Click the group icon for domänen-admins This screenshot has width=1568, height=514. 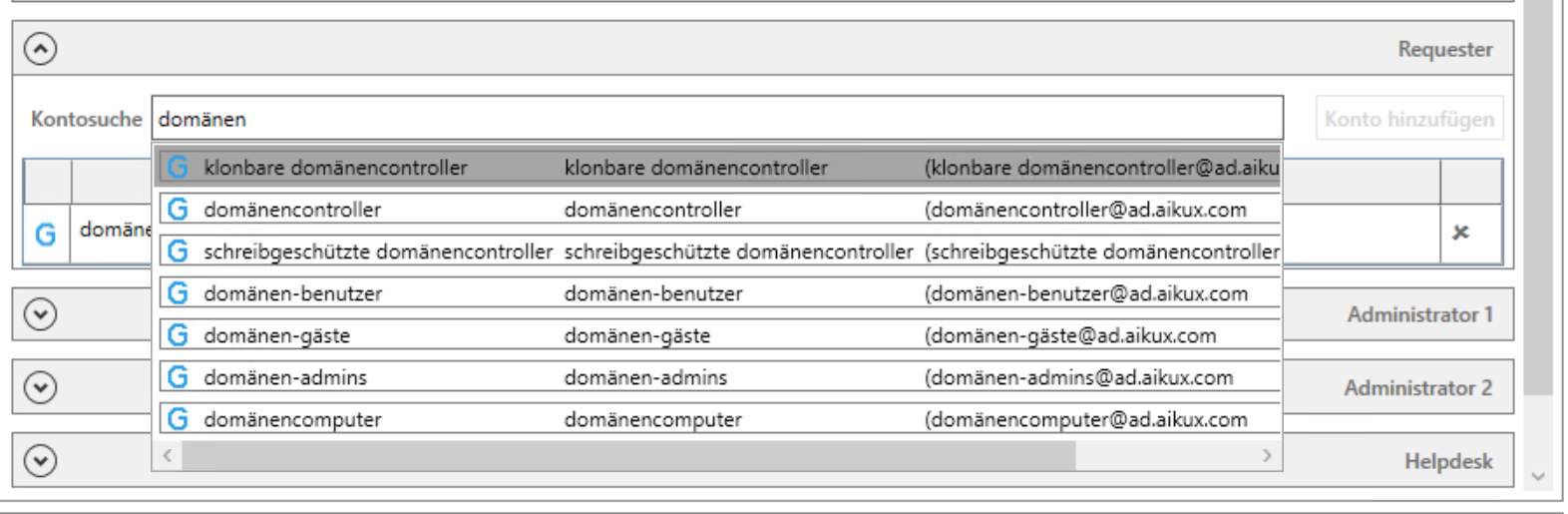point(178,377)
